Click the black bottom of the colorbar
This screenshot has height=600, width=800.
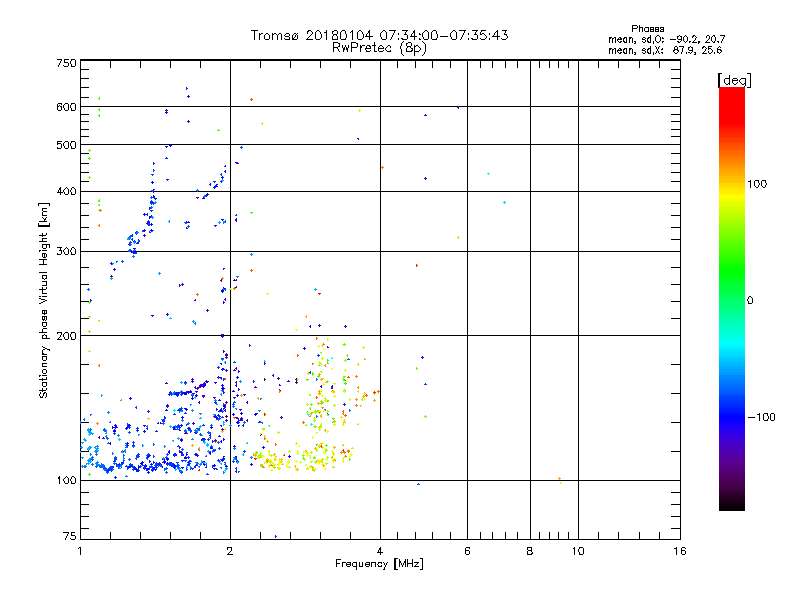pyautogui.click(x=732, y=503)
